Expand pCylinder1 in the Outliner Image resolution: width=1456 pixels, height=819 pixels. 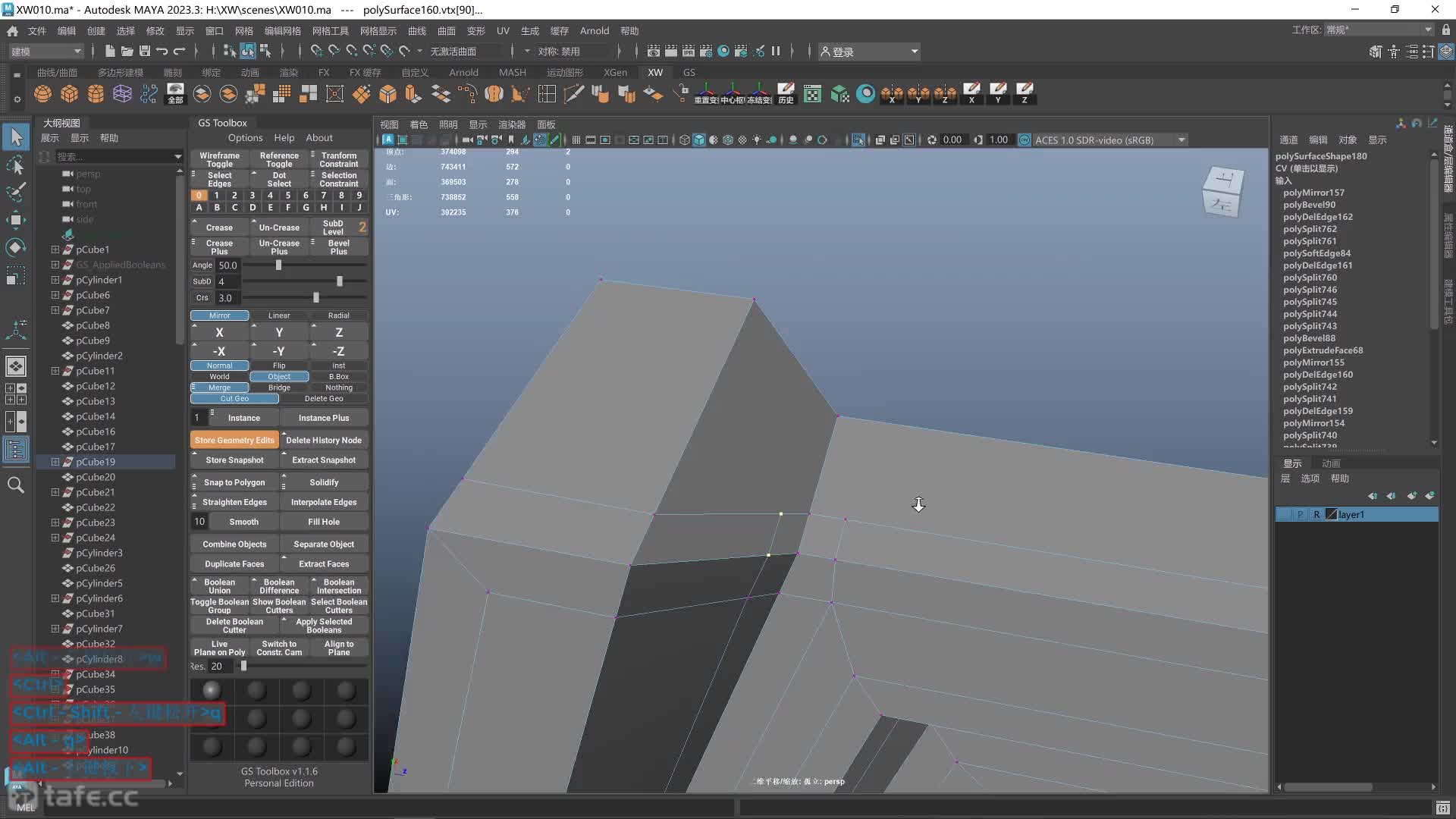point(55,280)
